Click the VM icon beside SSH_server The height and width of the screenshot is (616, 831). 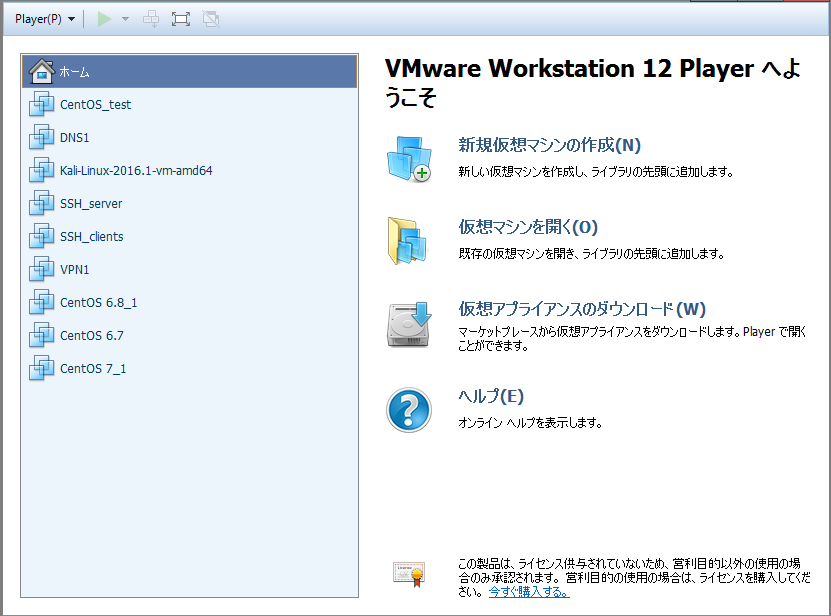42,204
